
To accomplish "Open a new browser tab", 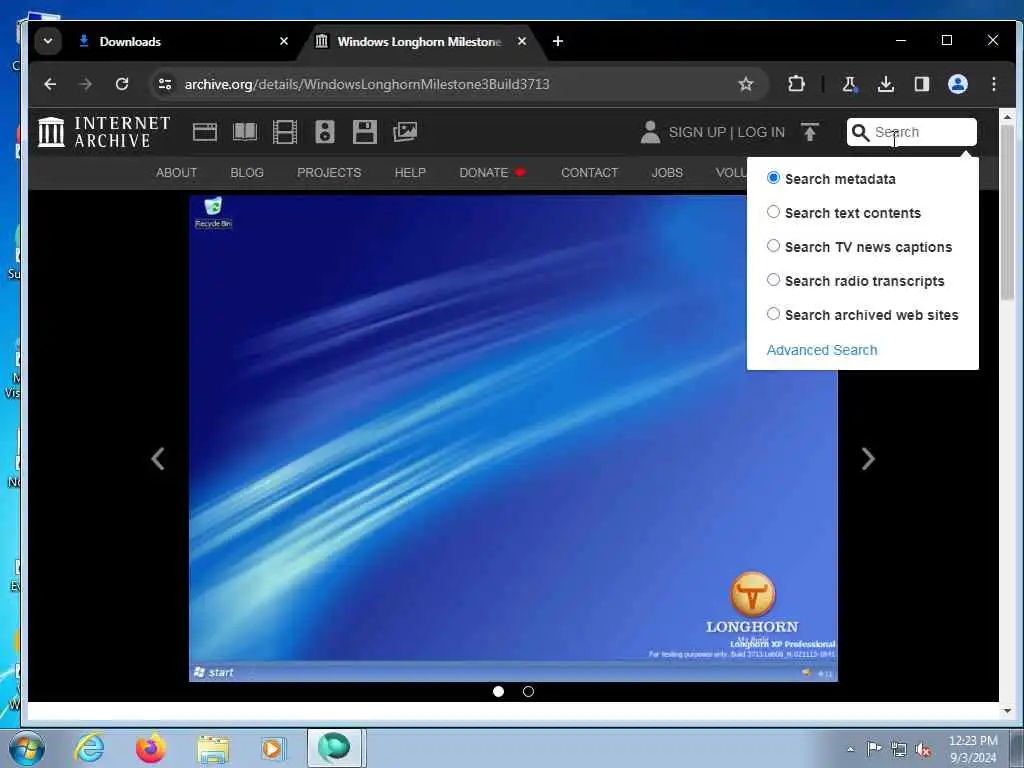I will 558,41.
